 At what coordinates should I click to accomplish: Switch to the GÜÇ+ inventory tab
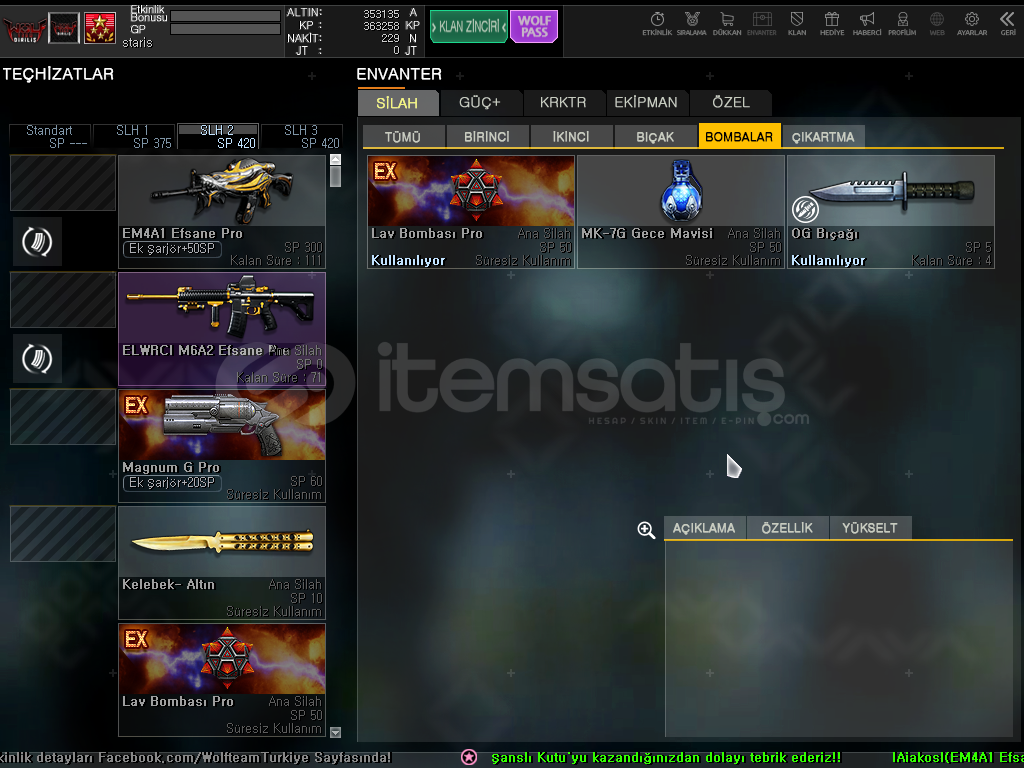click(x=479, y=102)
